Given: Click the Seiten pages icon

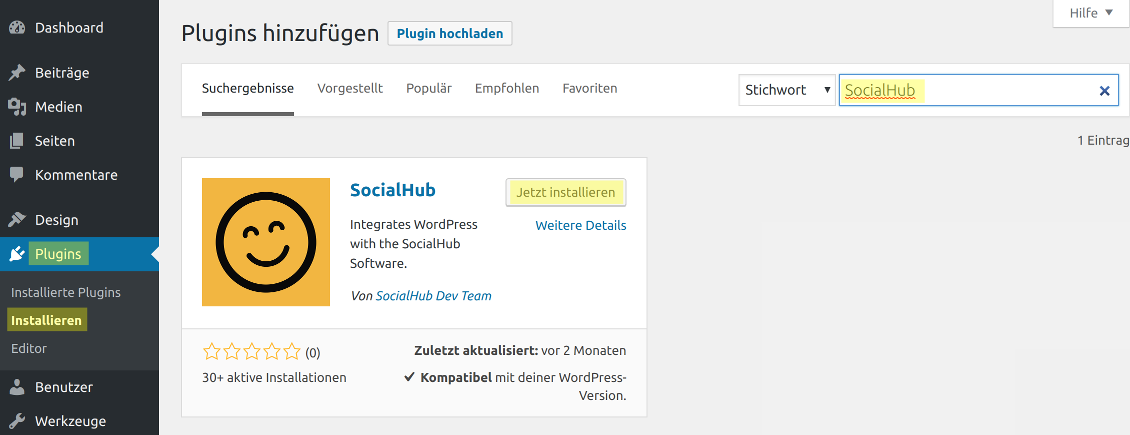Looking at the screenshot, I should [17, 141].
